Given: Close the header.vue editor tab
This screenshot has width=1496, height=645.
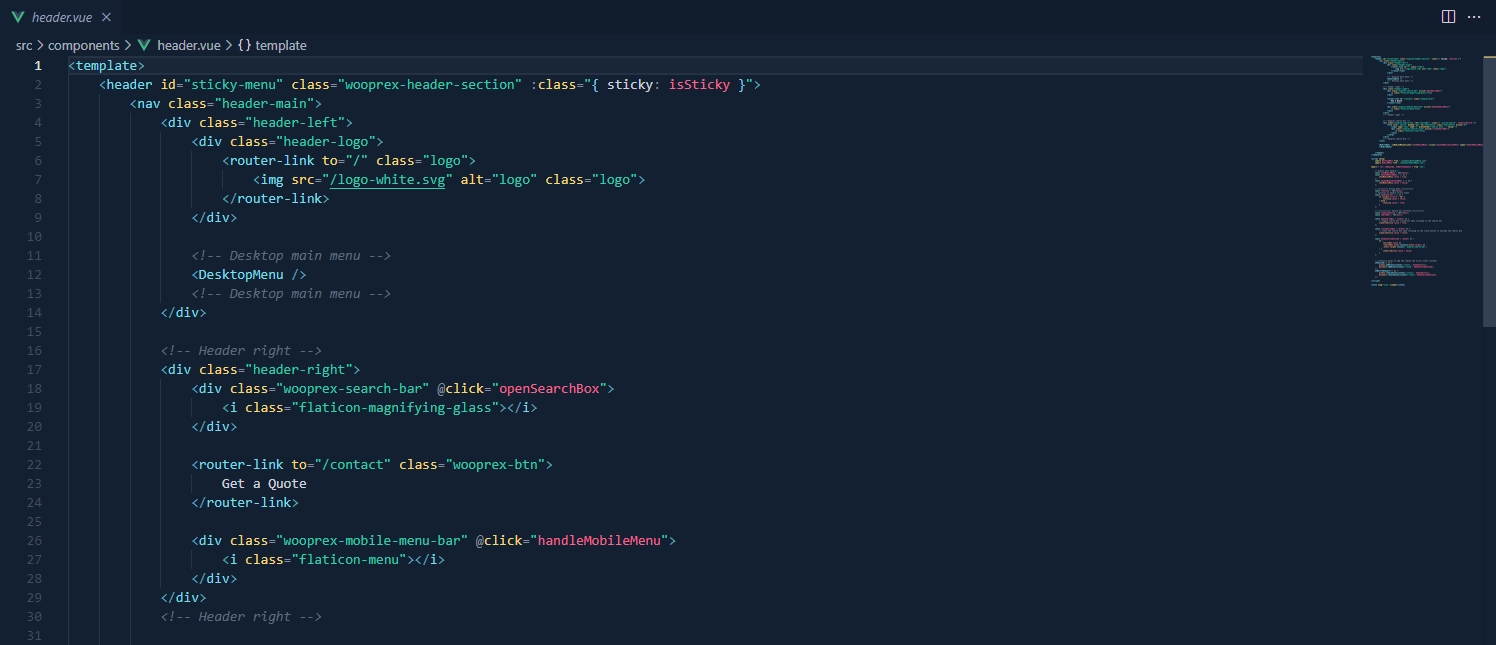Looking at the screenshot, I should click(104, 16).
